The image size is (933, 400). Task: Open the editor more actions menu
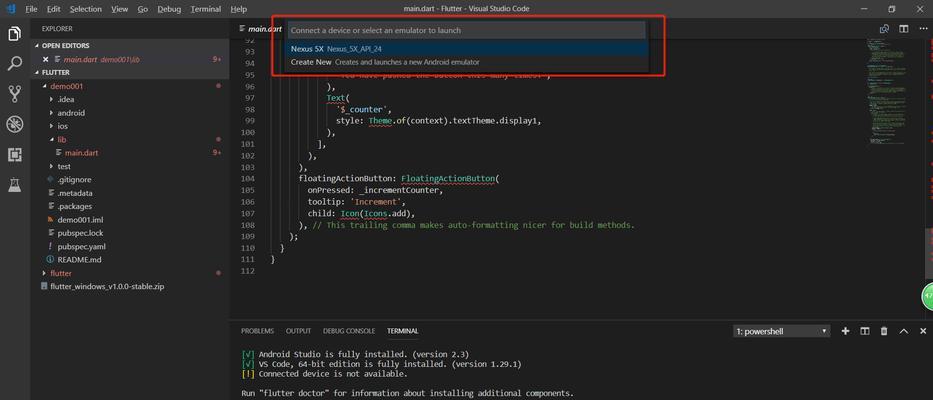tap(923, 29)
